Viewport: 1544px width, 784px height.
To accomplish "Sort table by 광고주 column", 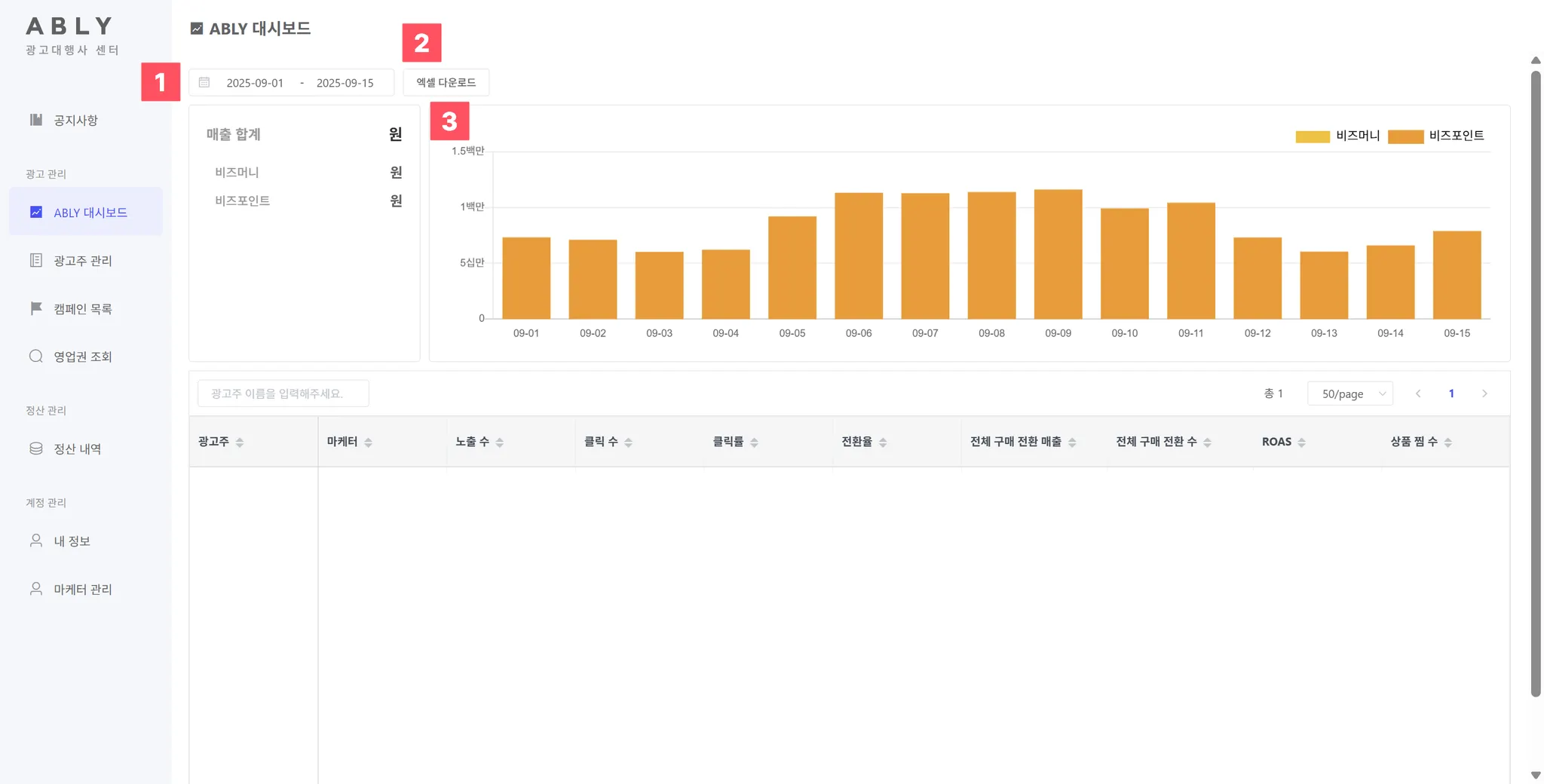I will [240, 443].
